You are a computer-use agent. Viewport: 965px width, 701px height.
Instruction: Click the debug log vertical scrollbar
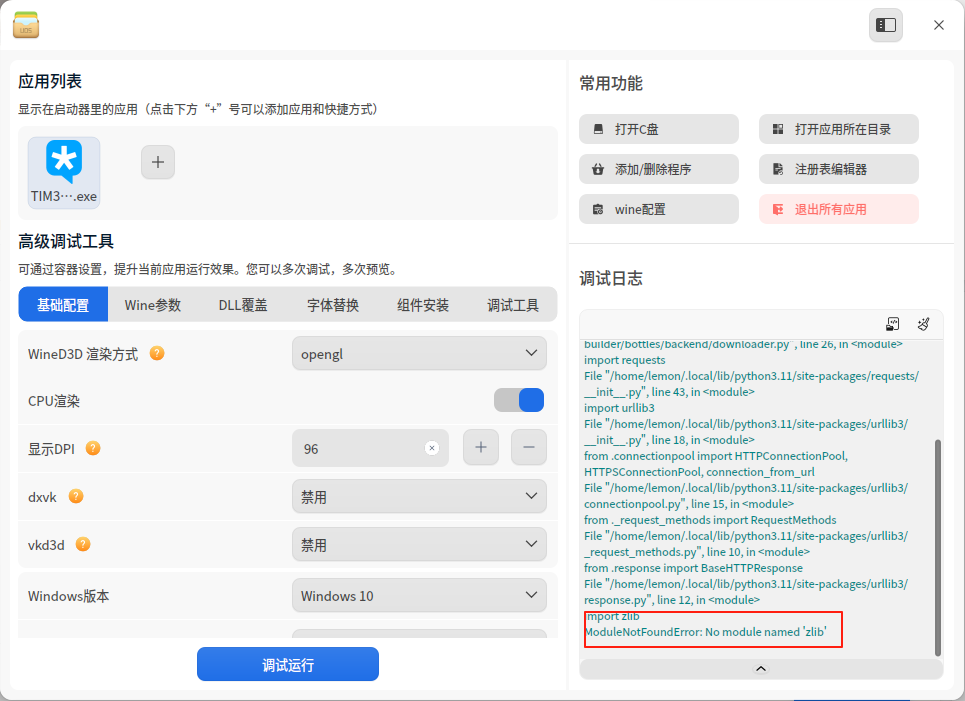tap(937, 548)
